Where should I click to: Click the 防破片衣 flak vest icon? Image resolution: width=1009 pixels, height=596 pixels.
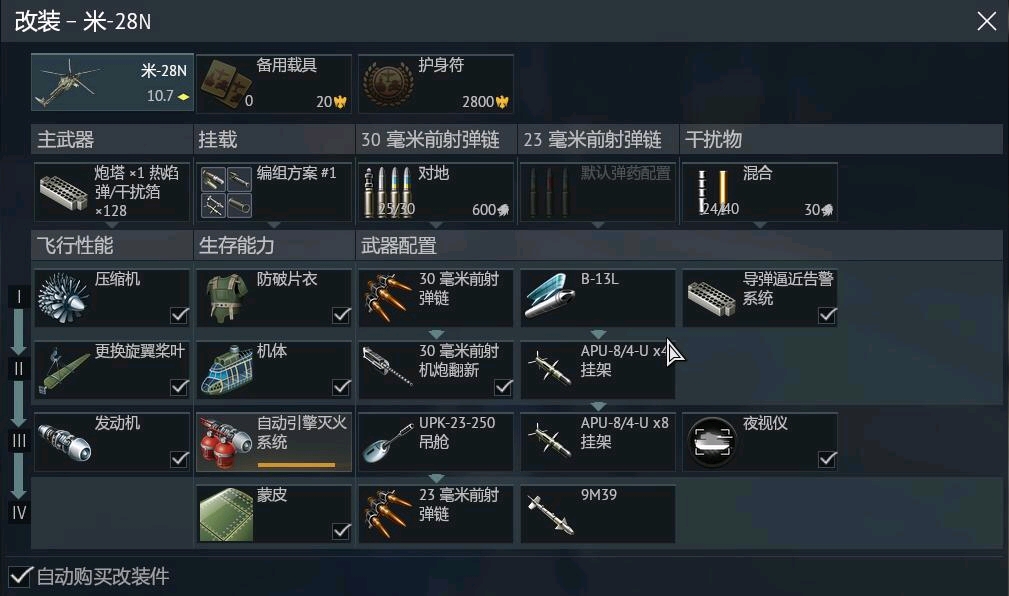pyautogui.click(x=227, y=298)
